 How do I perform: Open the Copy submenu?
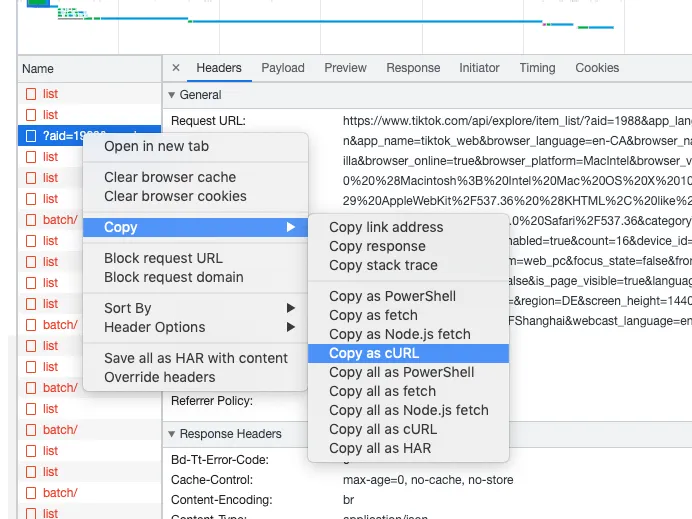click(x=195, y=227)
